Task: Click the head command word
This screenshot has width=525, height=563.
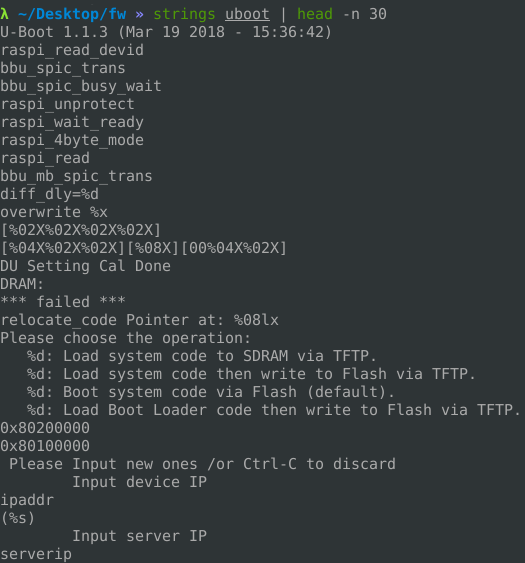Action: [315, 14]
